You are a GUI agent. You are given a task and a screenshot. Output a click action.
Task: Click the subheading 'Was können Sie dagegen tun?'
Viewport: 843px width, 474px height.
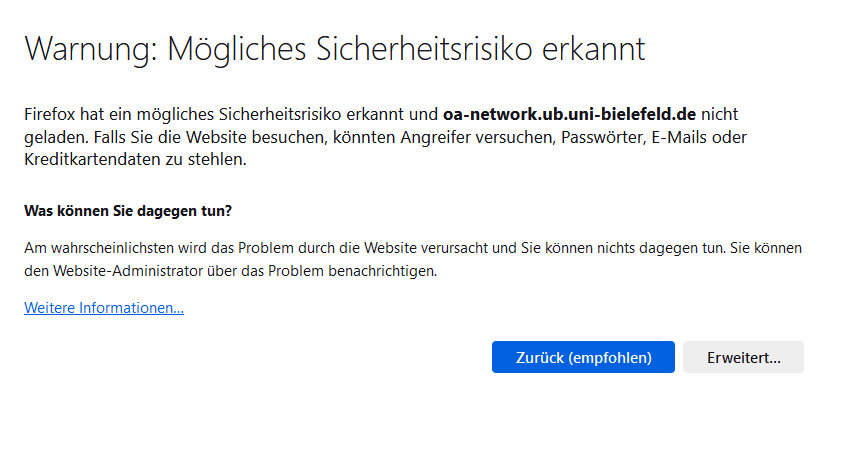coord(128,211)
